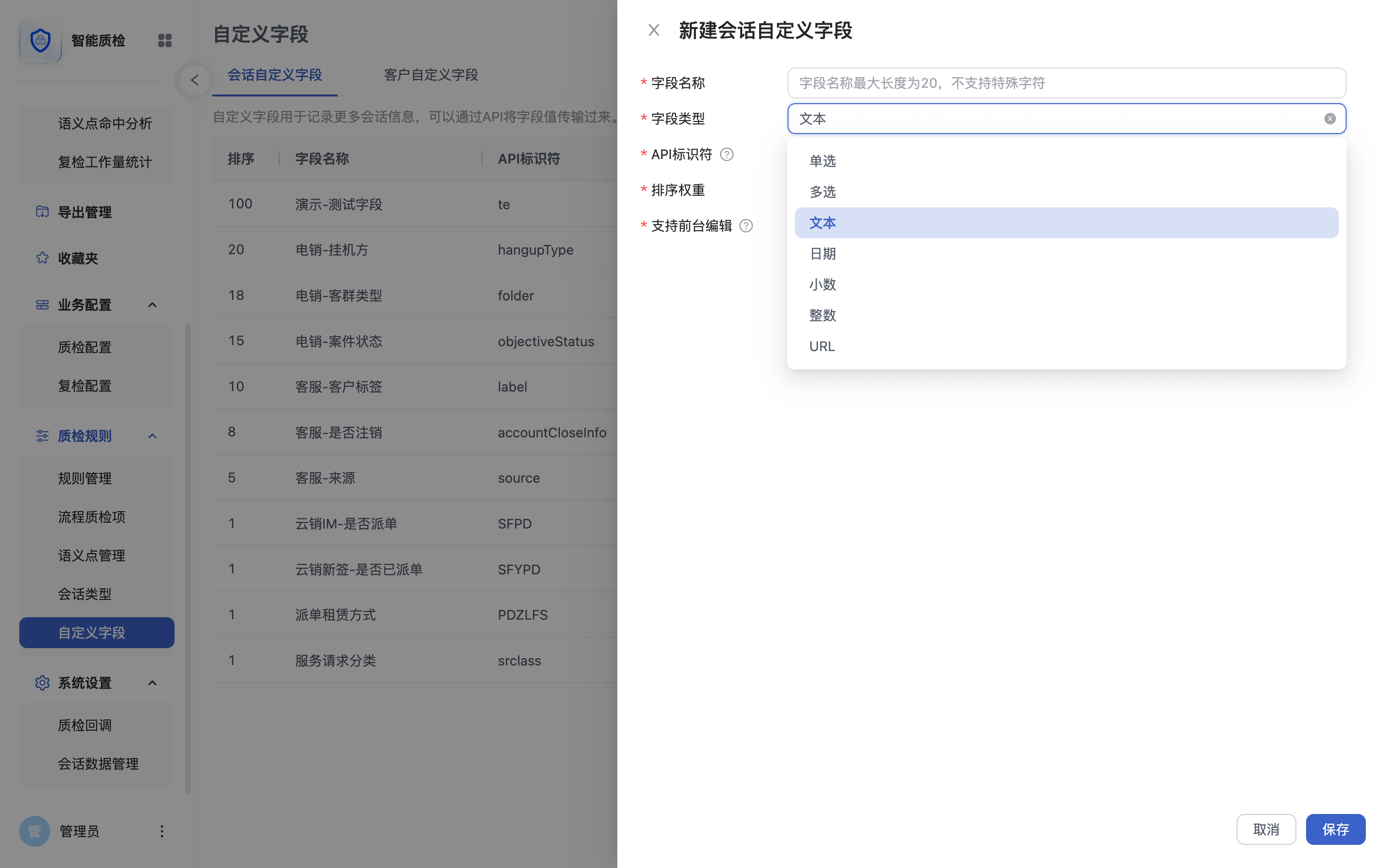This screenshot has width=1389, height=868.
Task: Select 日期 from the field type list
Action: [1066, 253]
